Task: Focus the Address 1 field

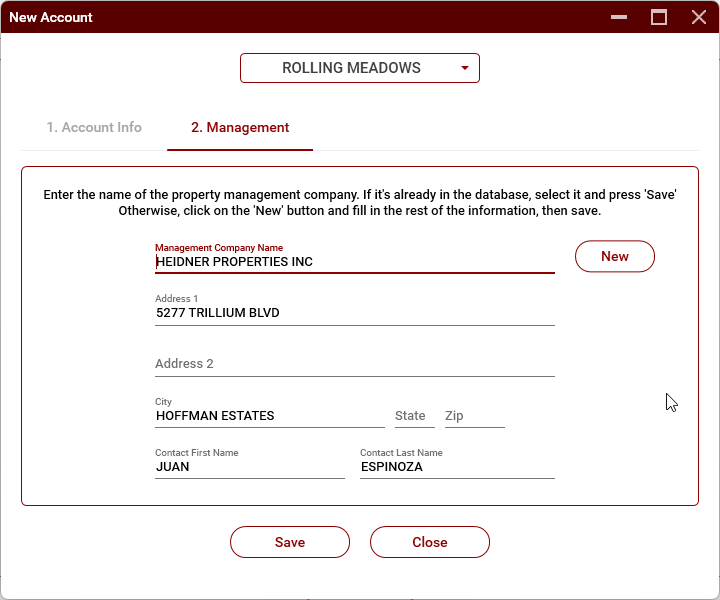Action: pyautogui.click(x=354, y=313)
